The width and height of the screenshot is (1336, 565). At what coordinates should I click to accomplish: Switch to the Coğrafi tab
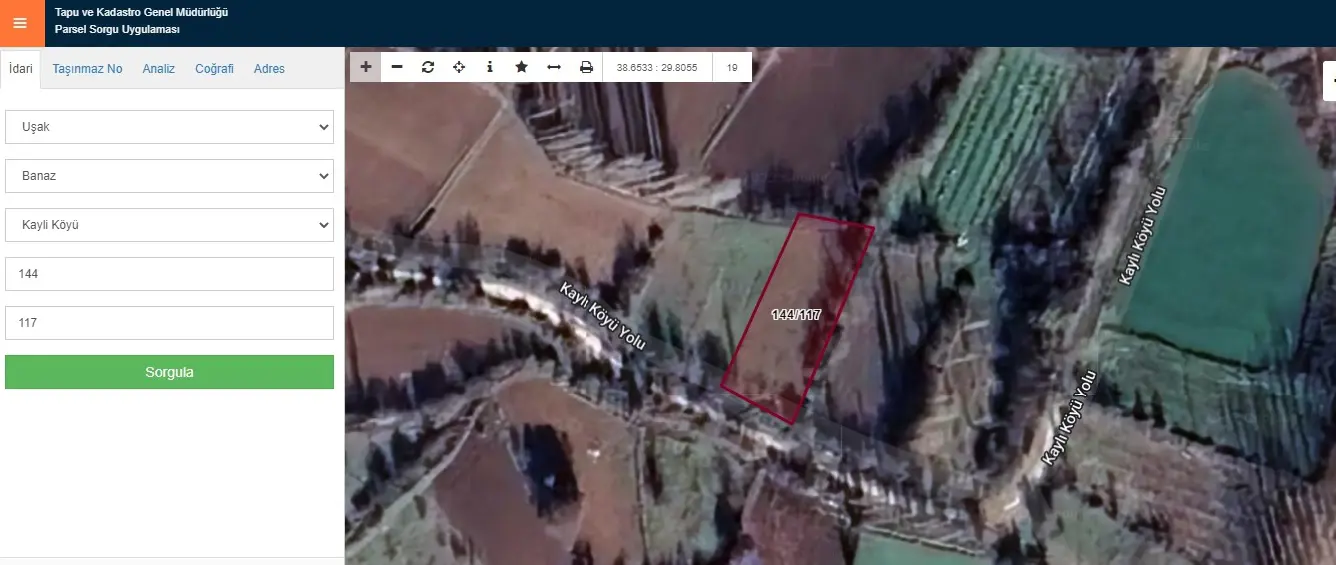pyautogui.click(x=214, y=69)
